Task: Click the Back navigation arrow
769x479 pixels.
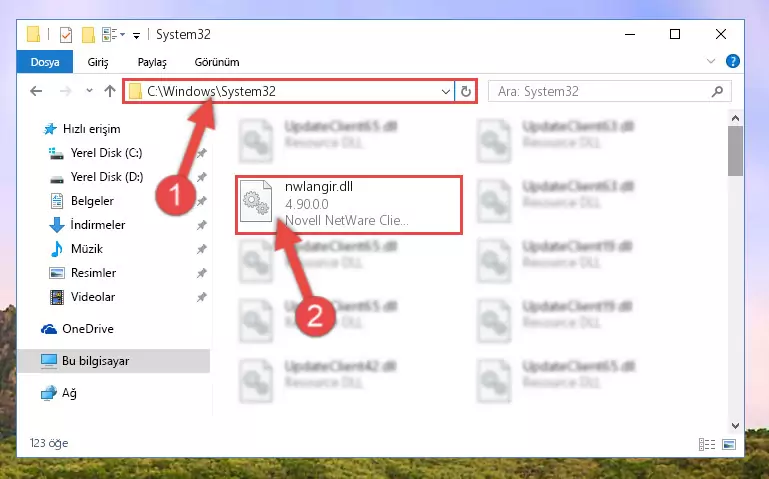Action: 36,91
